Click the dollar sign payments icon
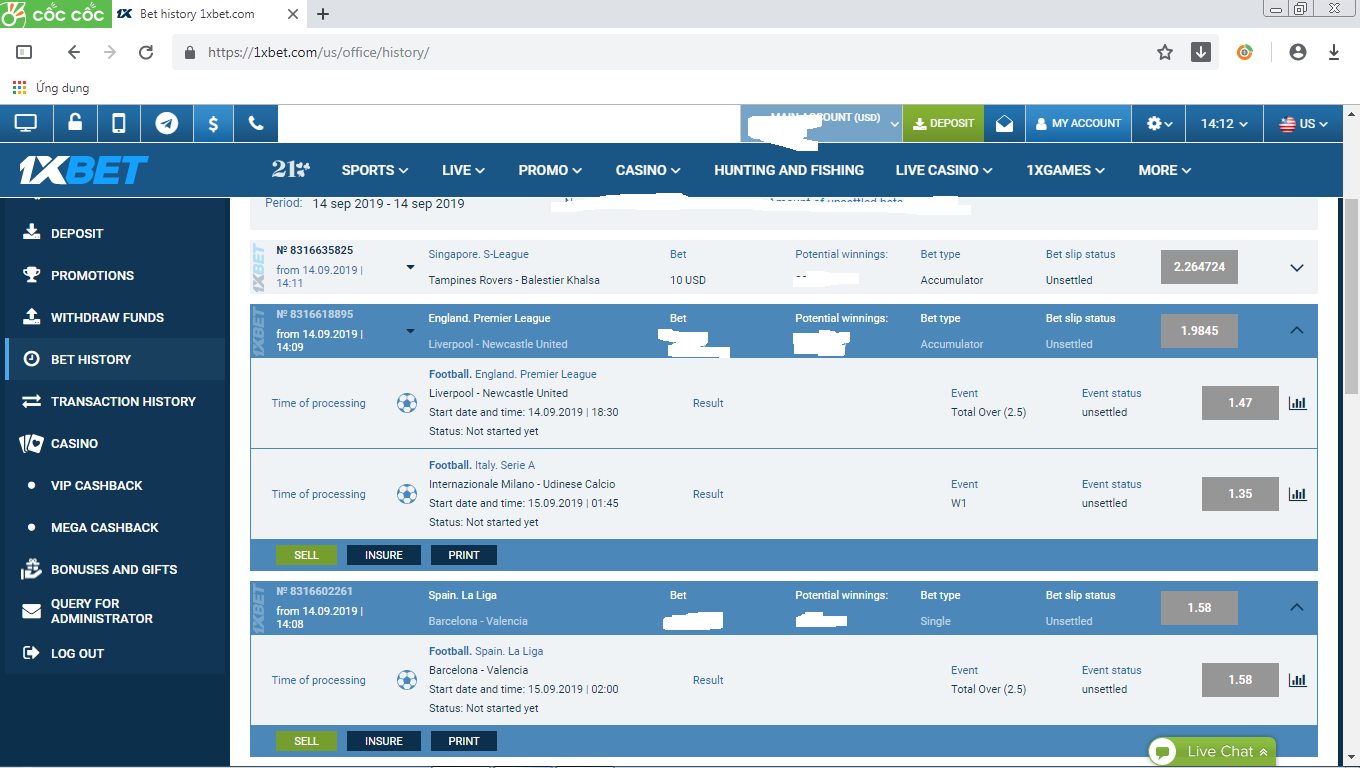This screenshot has height=768, width=1360. point(213,123)
